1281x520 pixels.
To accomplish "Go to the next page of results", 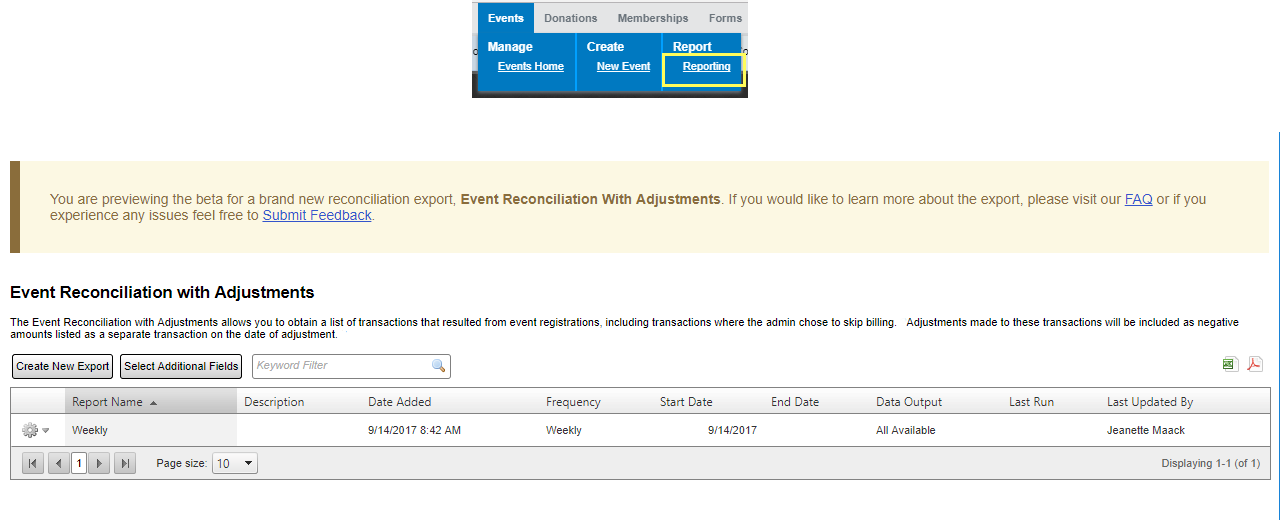I will (x=99, y=464).
